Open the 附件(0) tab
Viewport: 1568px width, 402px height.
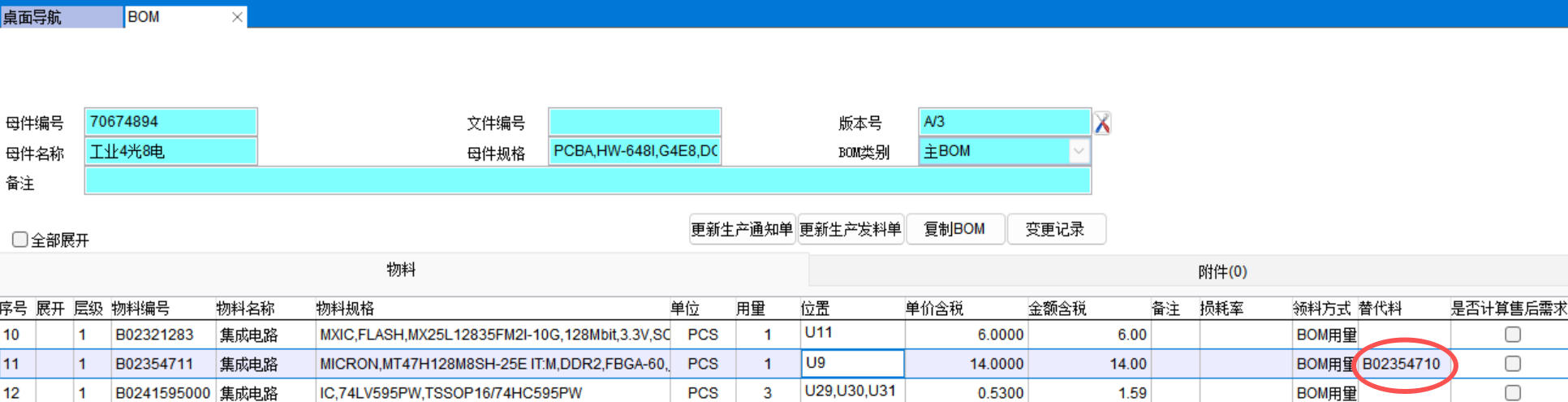pos(1221,271)
